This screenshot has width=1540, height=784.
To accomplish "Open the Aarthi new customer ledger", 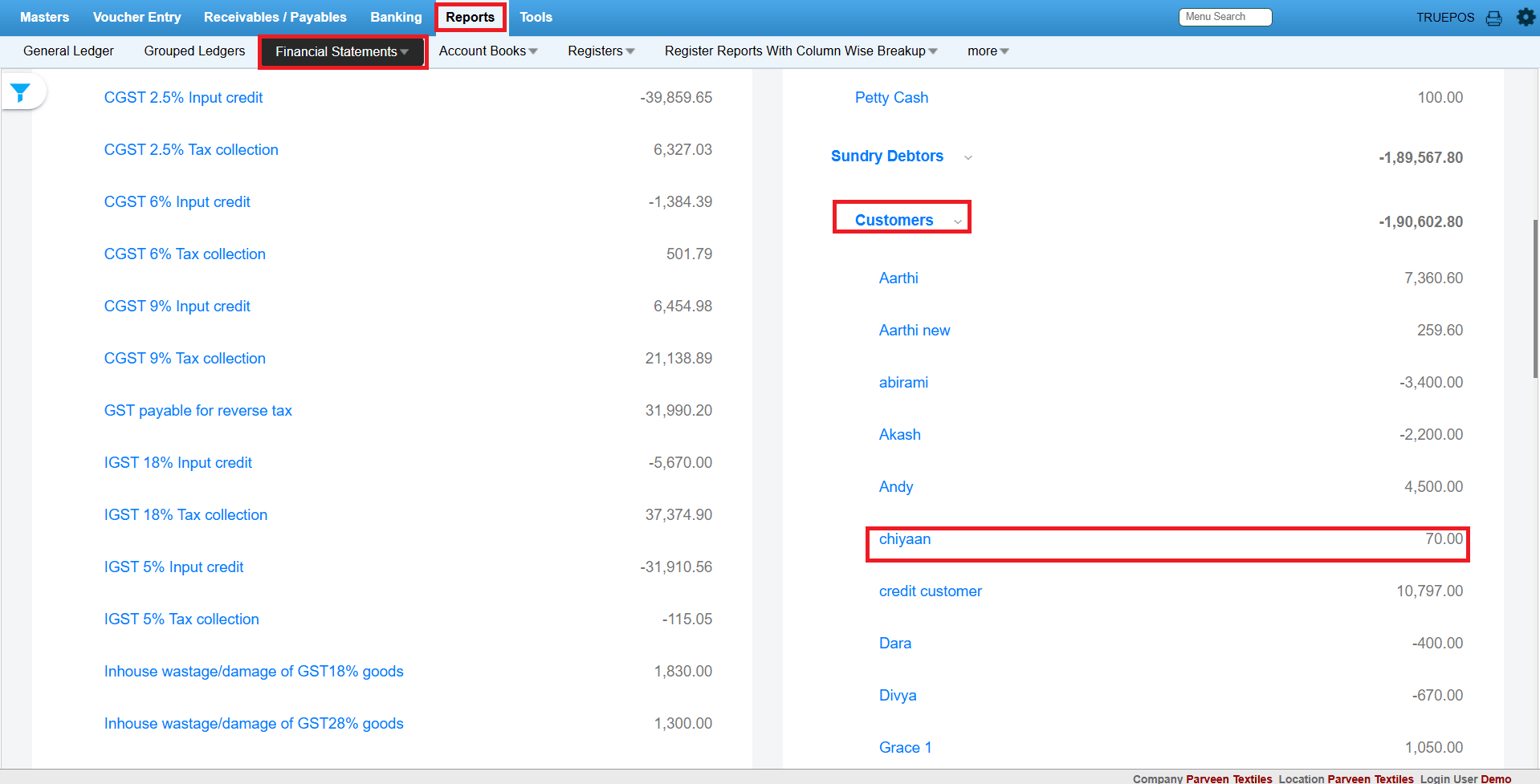I will coord(915,331).
